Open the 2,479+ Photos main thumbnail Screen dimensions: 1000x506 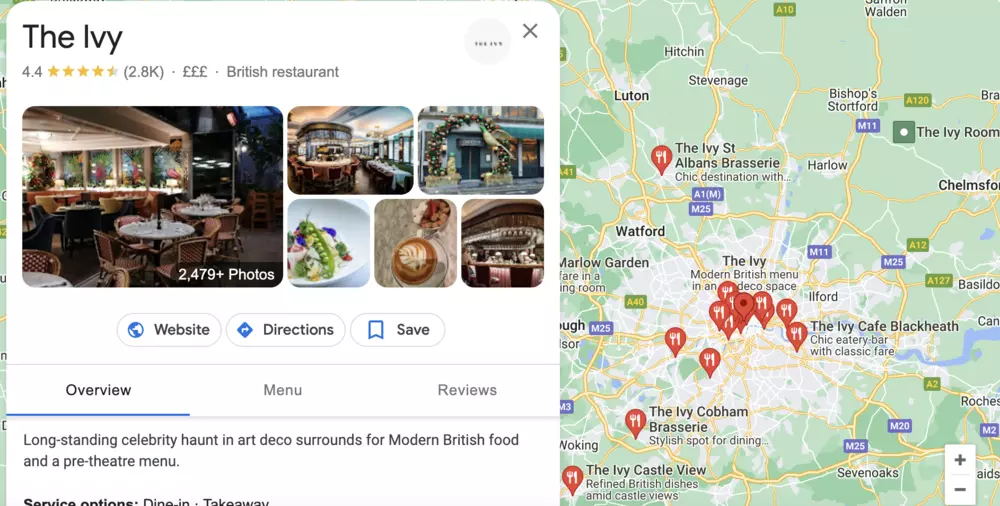(x=152, y=197)
